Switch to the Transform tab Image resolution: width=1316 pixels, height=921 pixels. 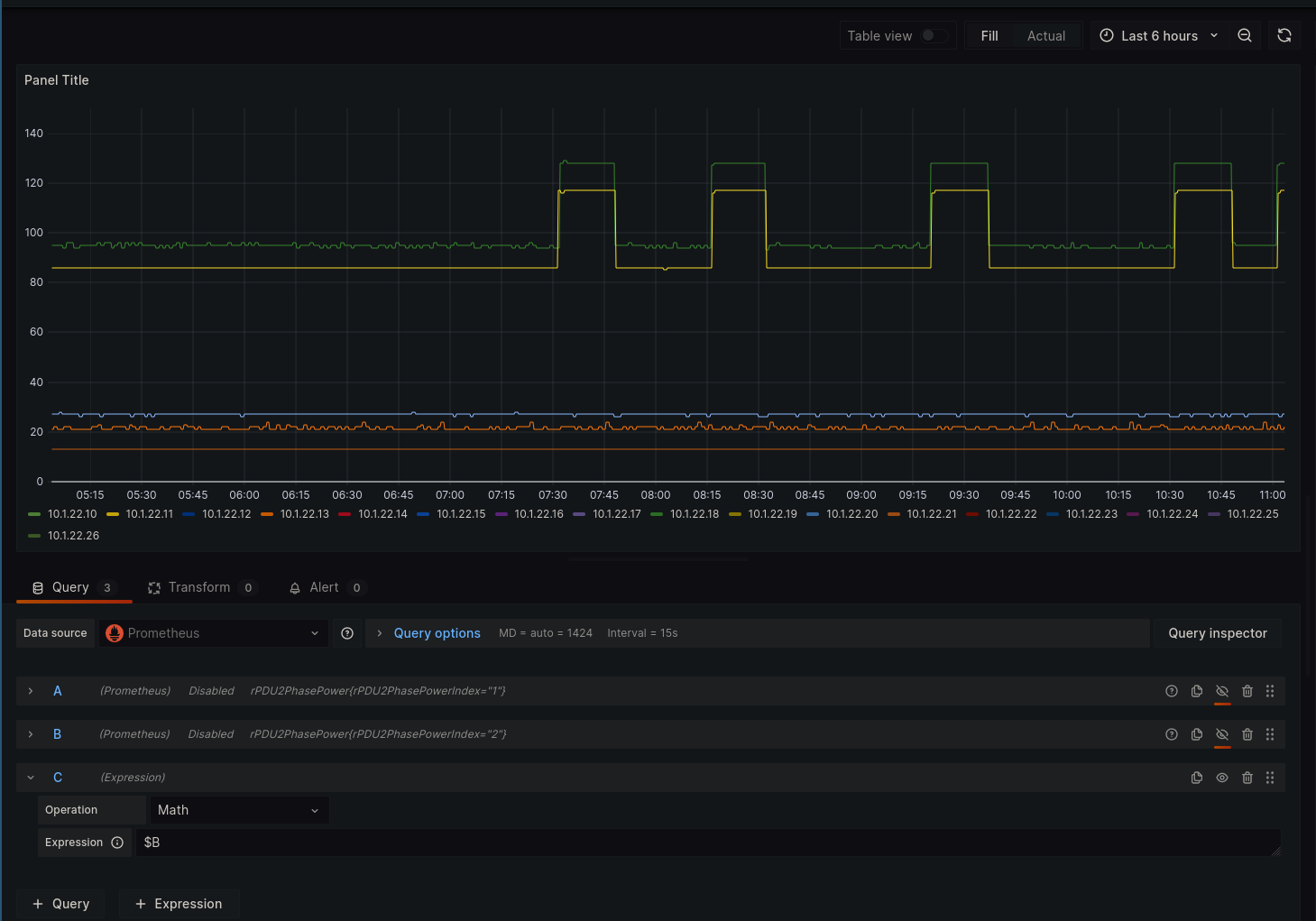click(199, 587)
